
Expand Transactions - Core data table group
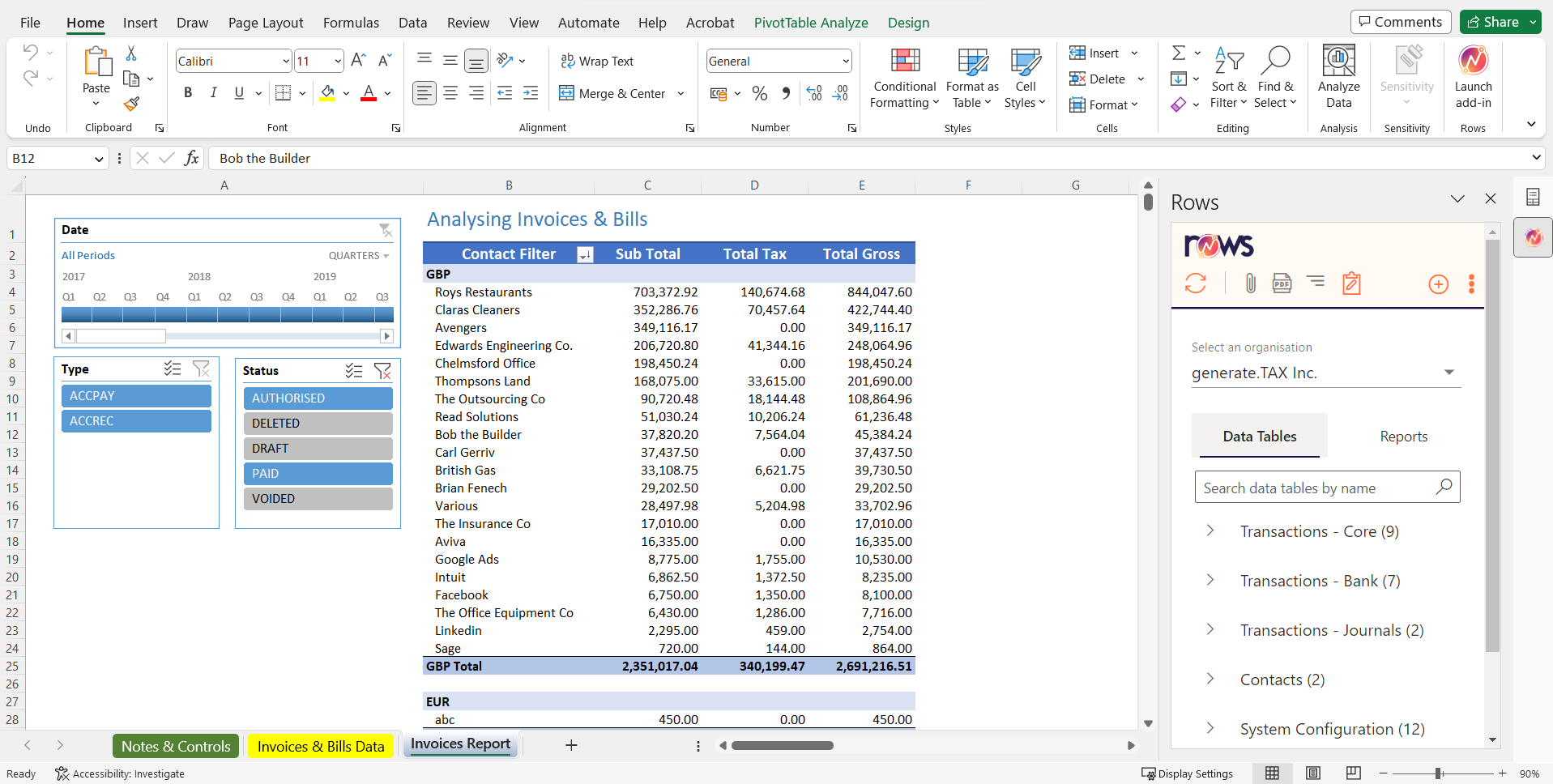1210,530
